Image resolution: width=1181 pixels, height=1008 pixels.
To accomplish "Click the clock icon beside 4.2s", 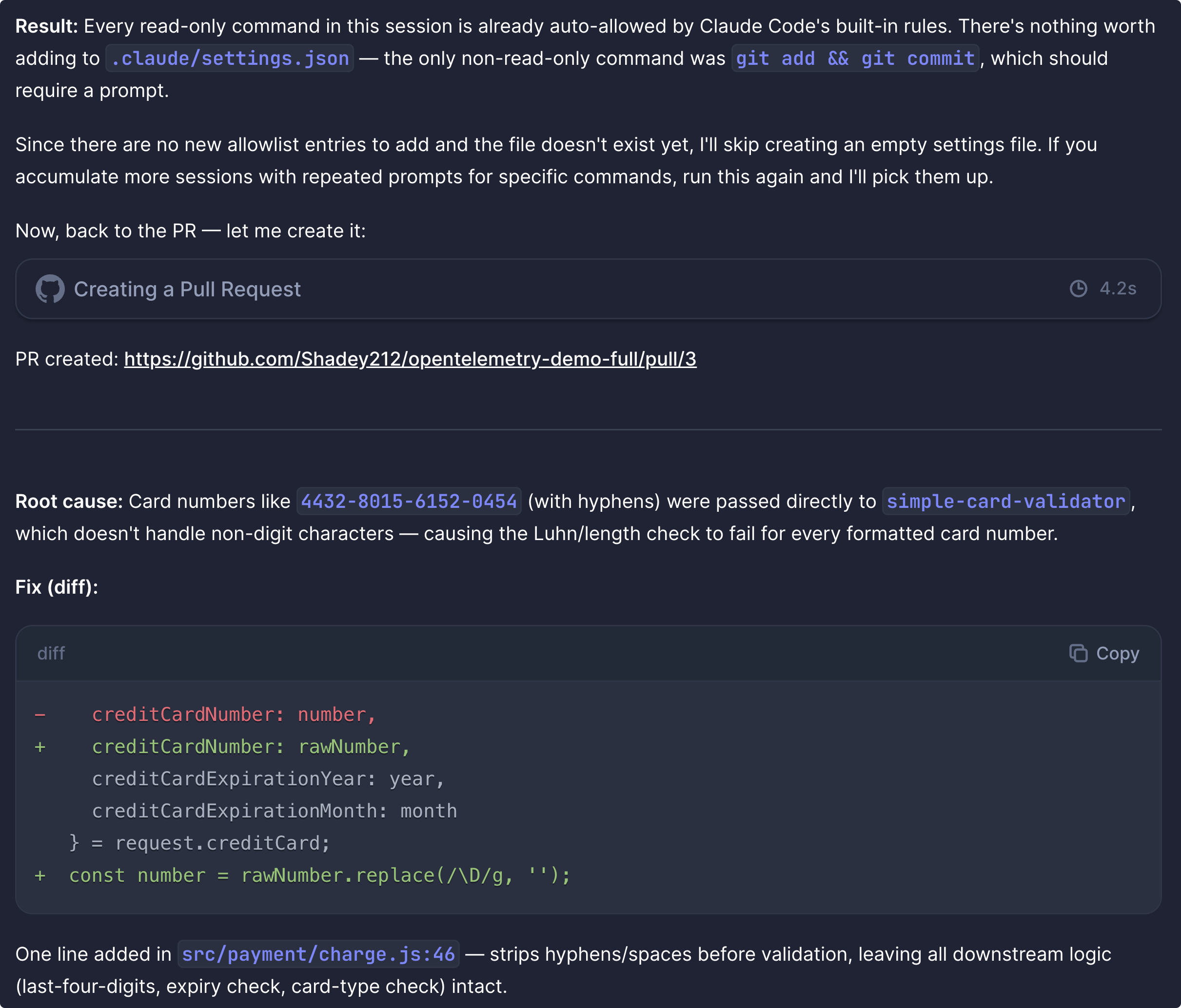I will [x=1078, y=289].
